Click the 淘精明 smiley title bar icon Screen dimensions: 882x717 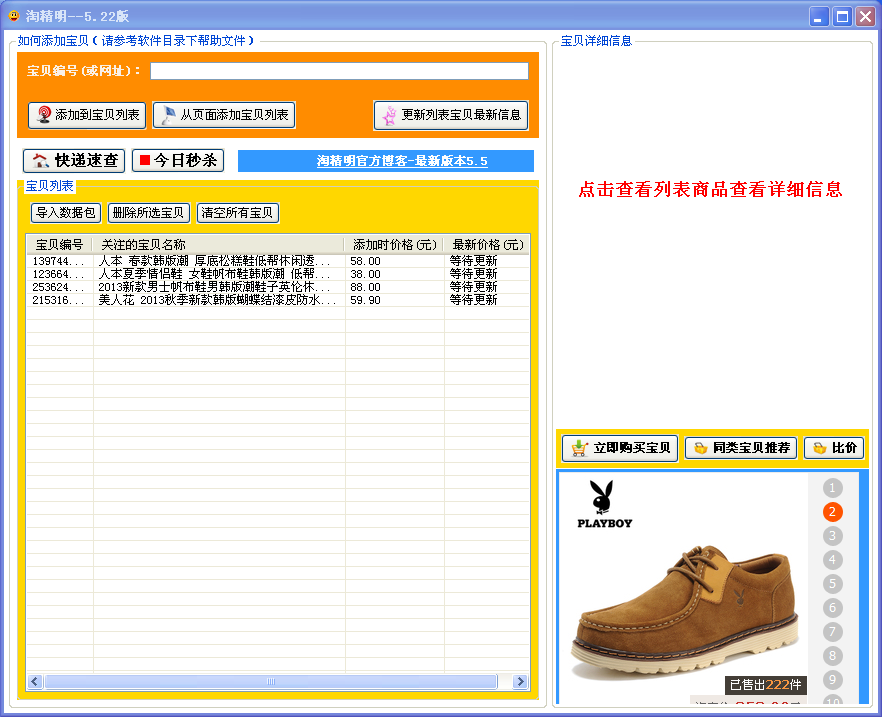pos(14,16)
